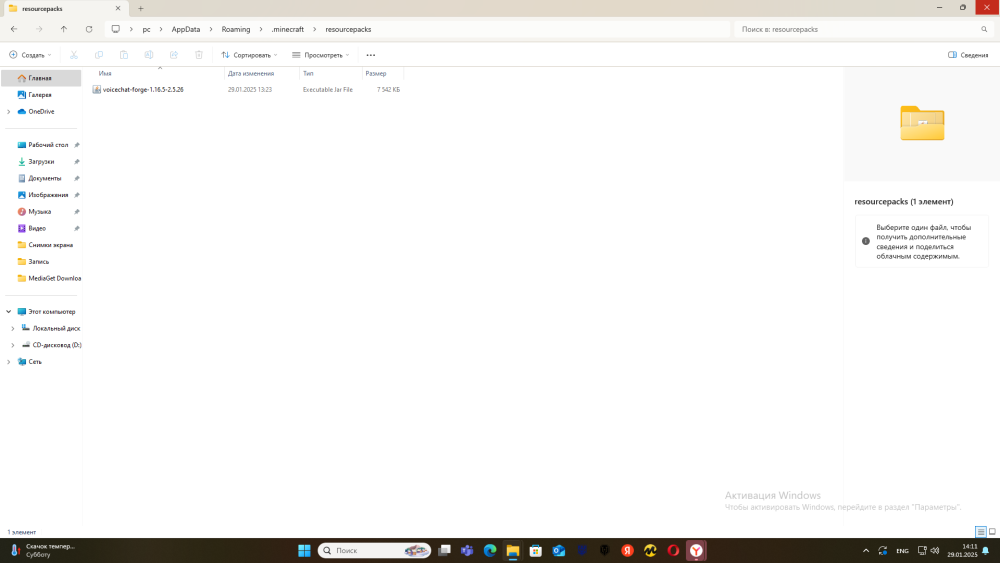Open Загрузки in sidebar
1000x563 pixels.
click(41, 161)
